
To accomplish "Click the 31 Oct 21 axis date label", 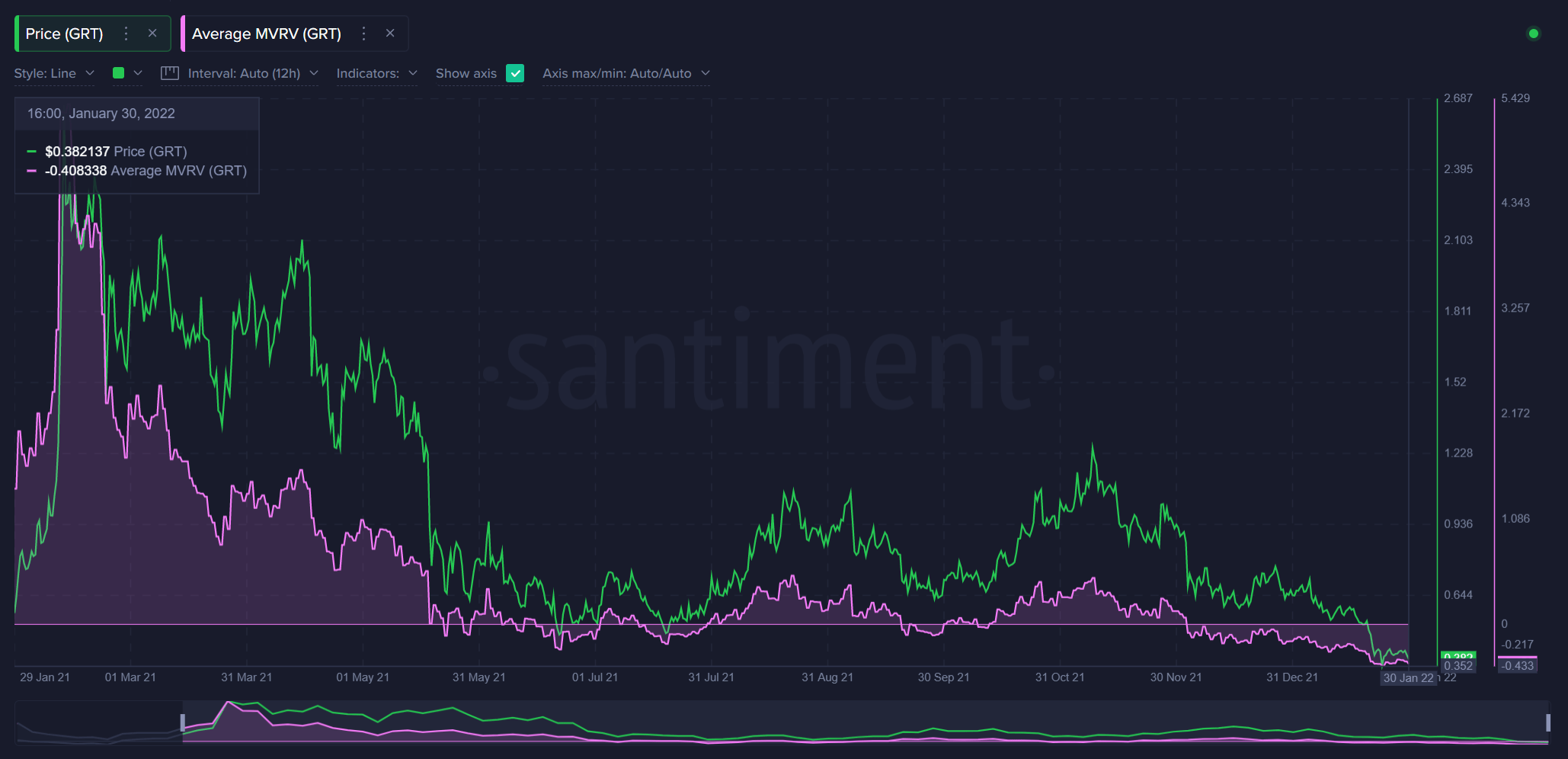I will coord(1059,677).
